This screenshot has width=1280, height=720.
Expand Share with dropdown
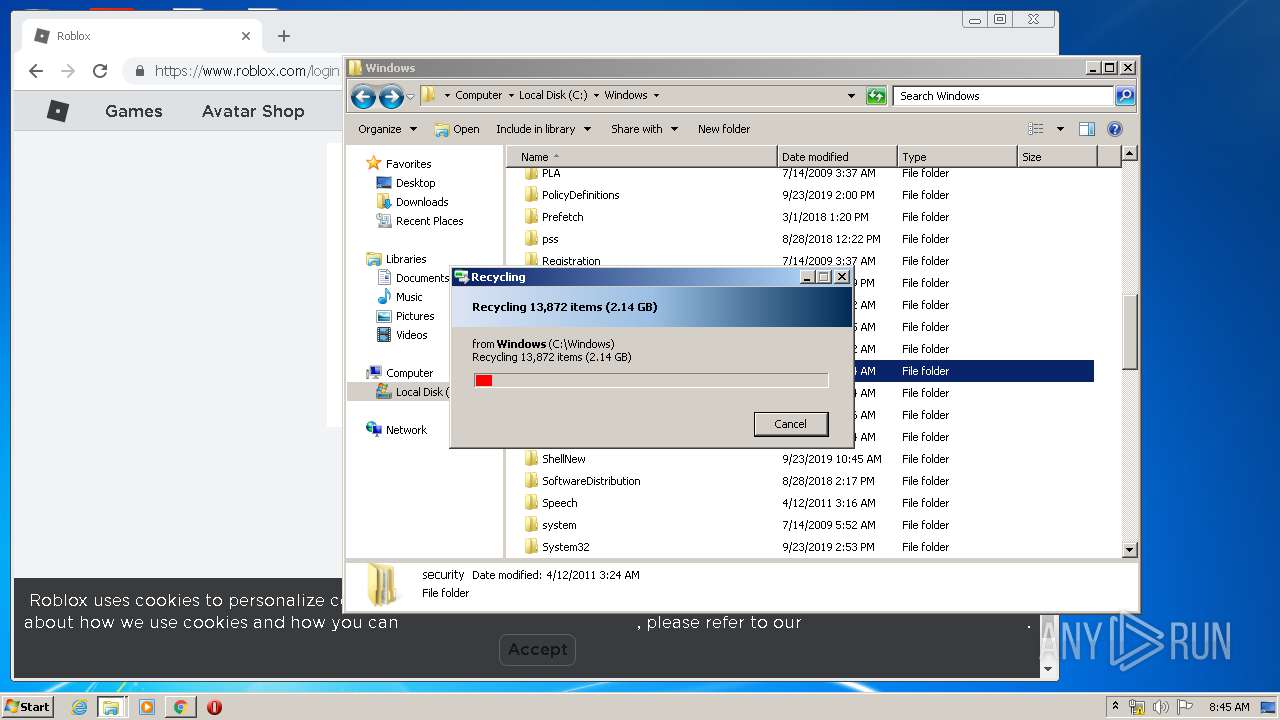644,129
